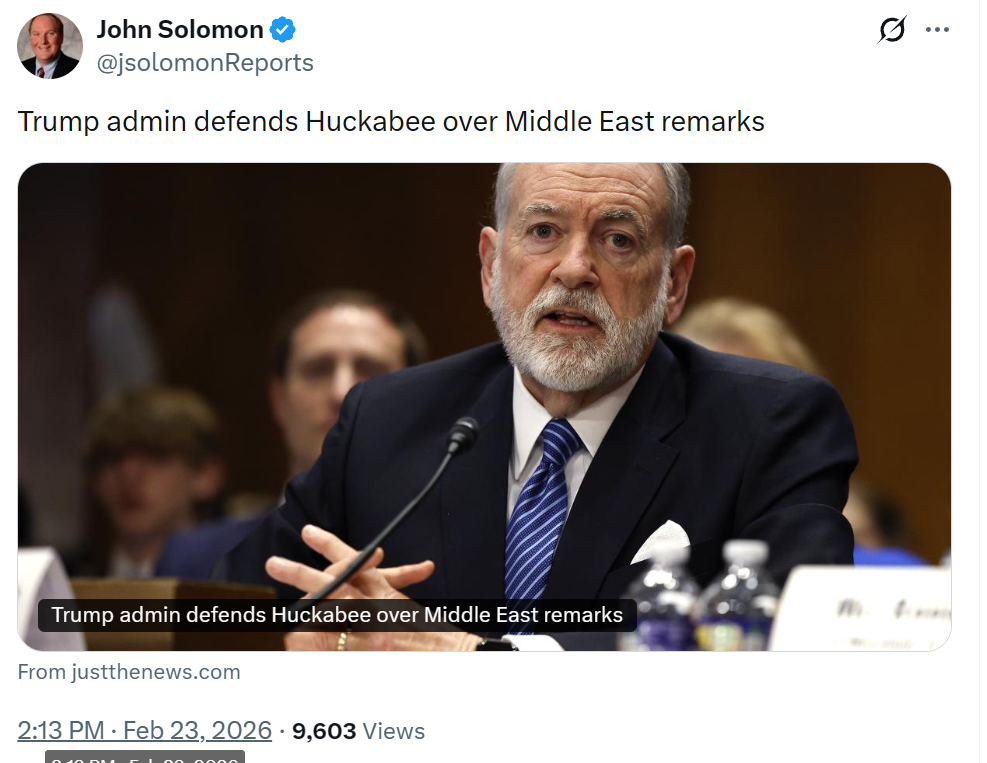Click the bearded speaker's face in the photo

tap(580, 270)
